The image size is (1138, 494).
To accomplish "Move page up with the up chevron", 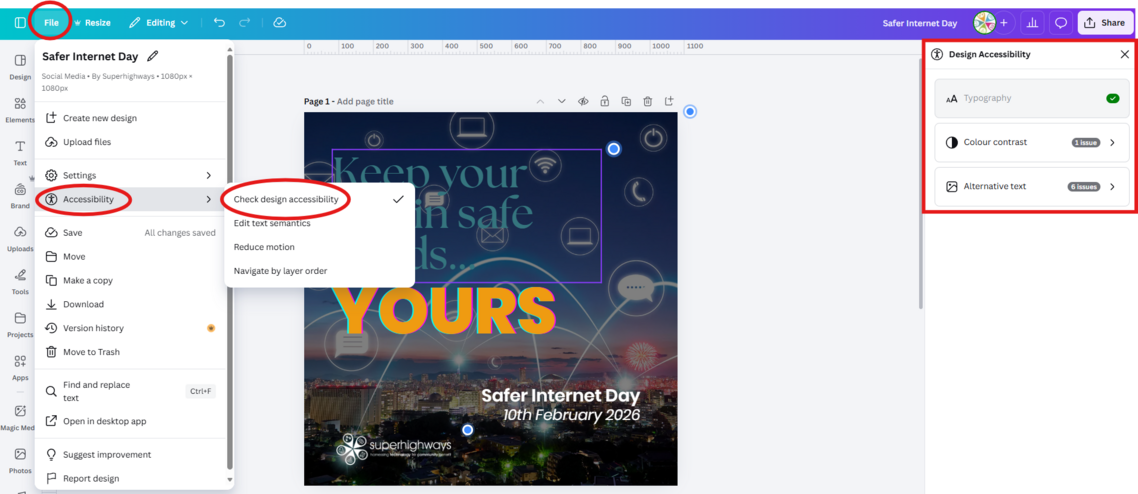I will (540, 102).
